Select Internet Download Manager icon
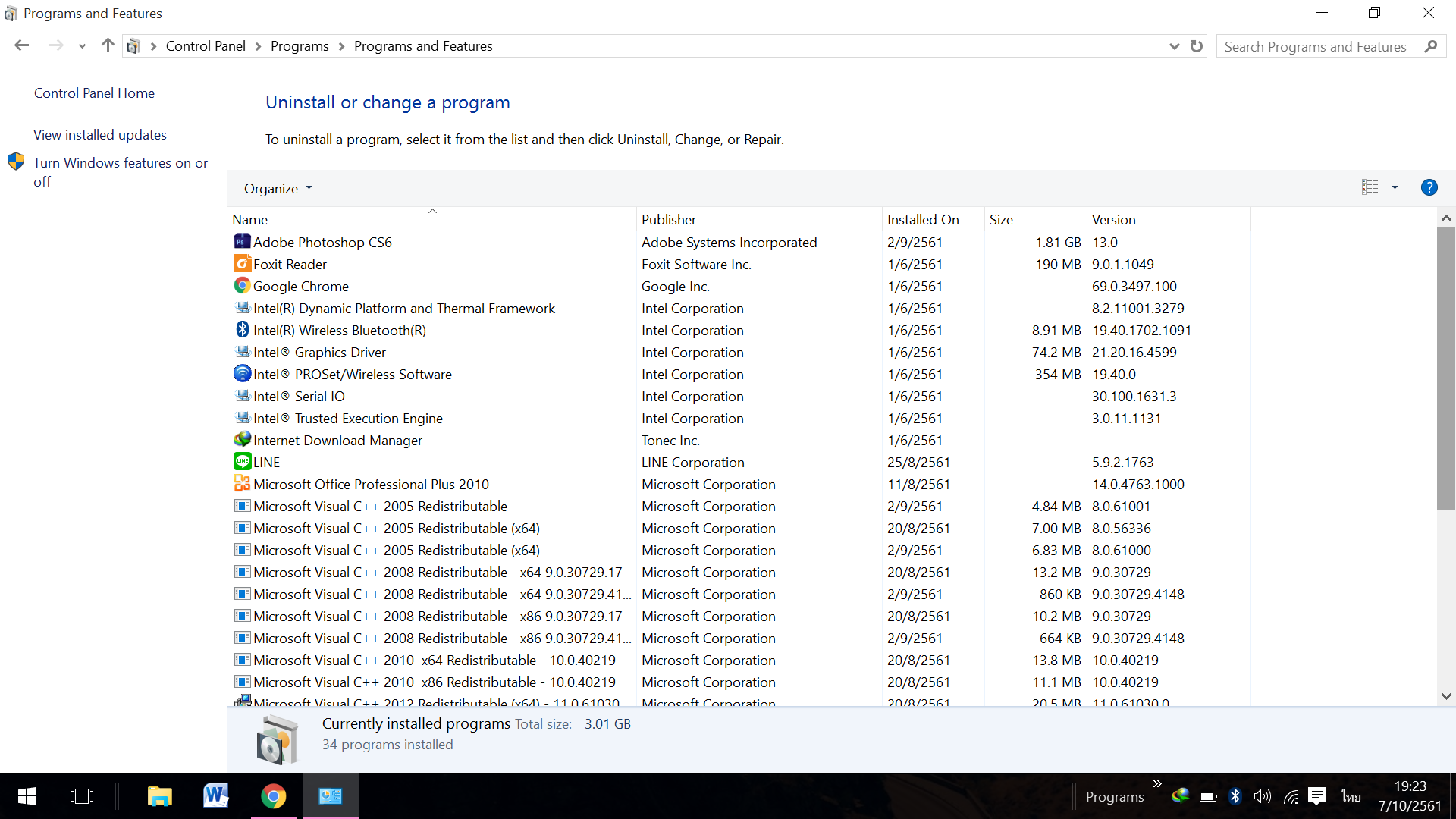 click(x=242, y=440)
